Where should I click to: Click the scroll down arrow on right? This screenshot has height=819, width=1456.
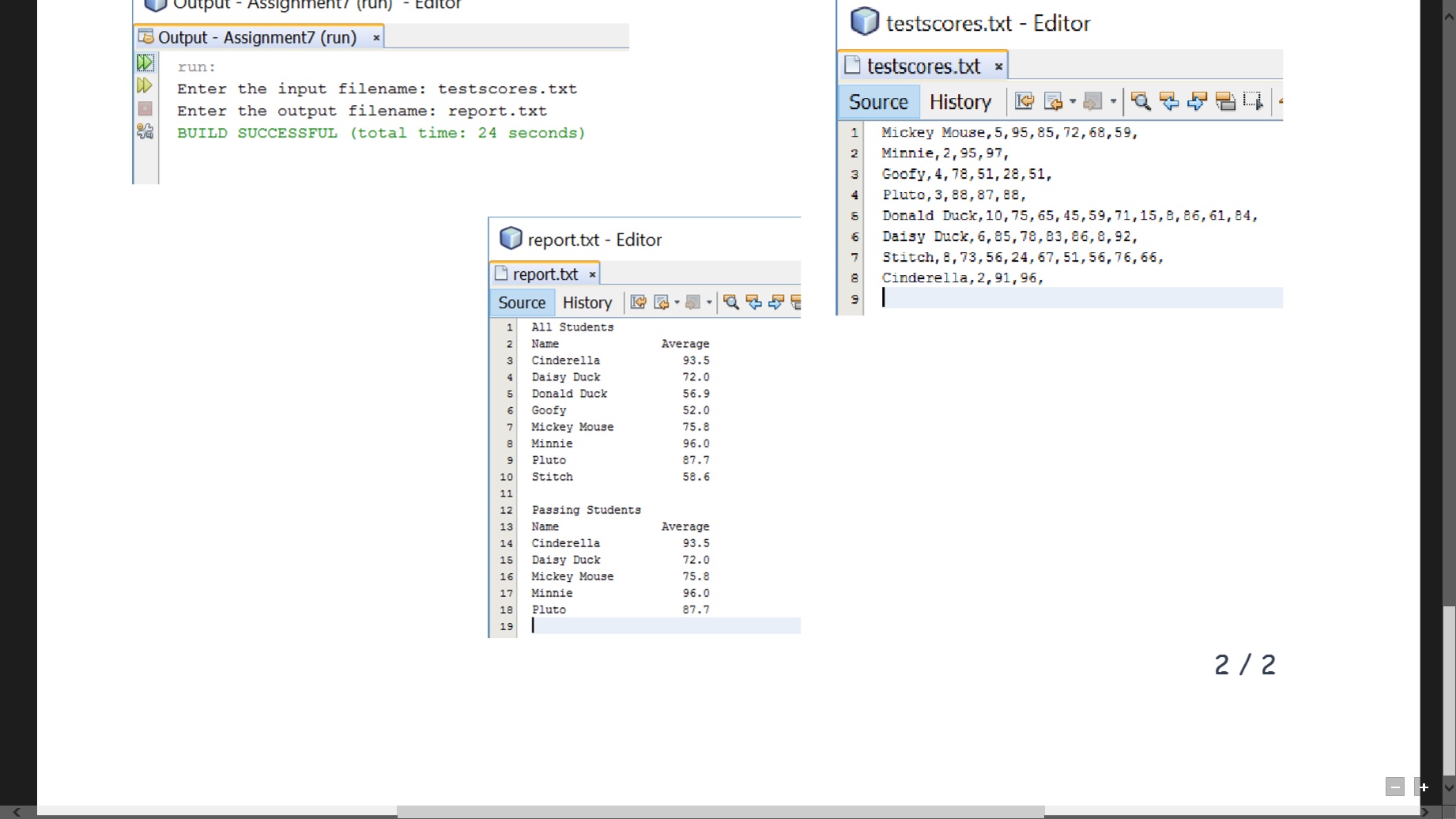(1449, 787)
